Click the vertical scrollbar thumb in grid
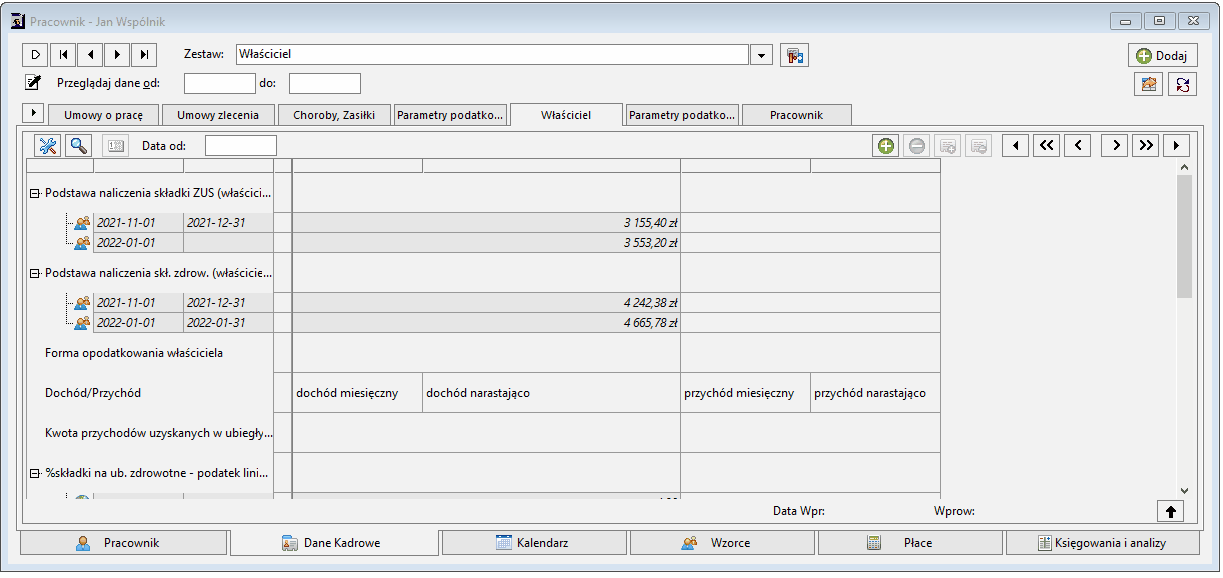This screenshot has width=1223, height=578. (x=1184, y=237)
